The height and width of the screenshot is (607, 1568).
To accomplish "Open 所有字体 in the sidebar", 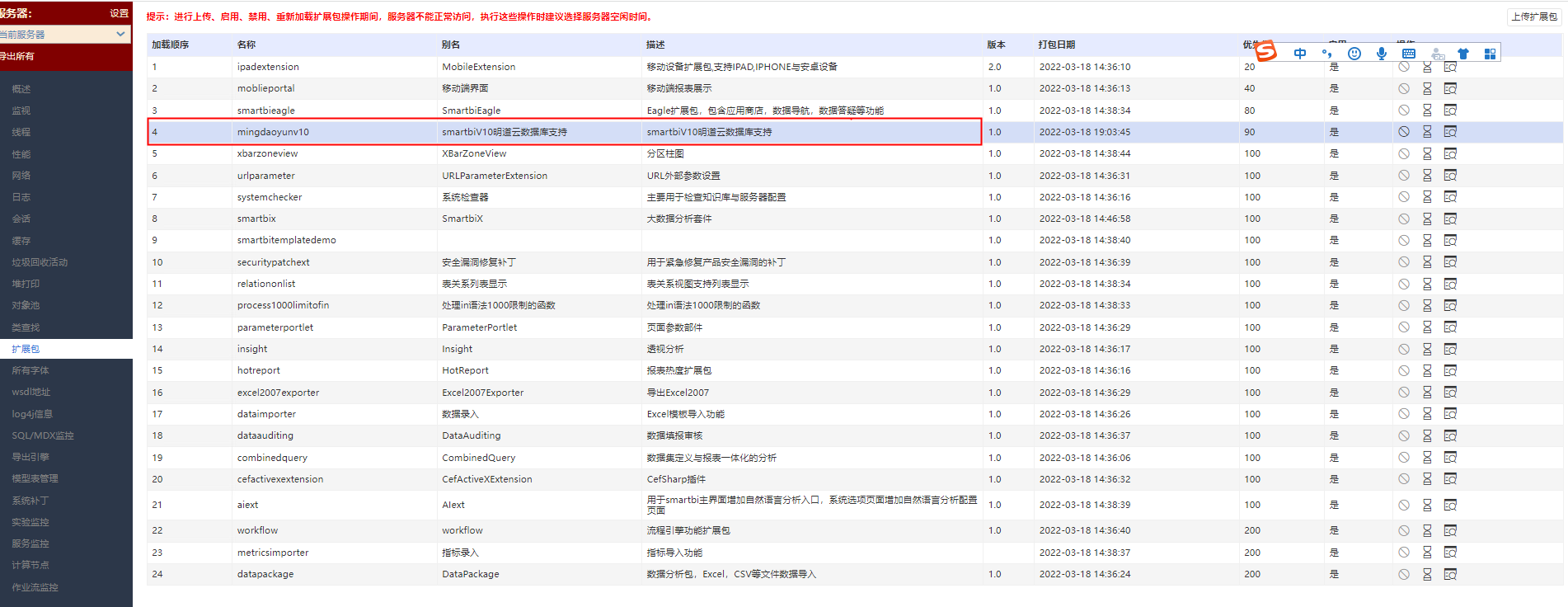I will (x=31, y=370).
